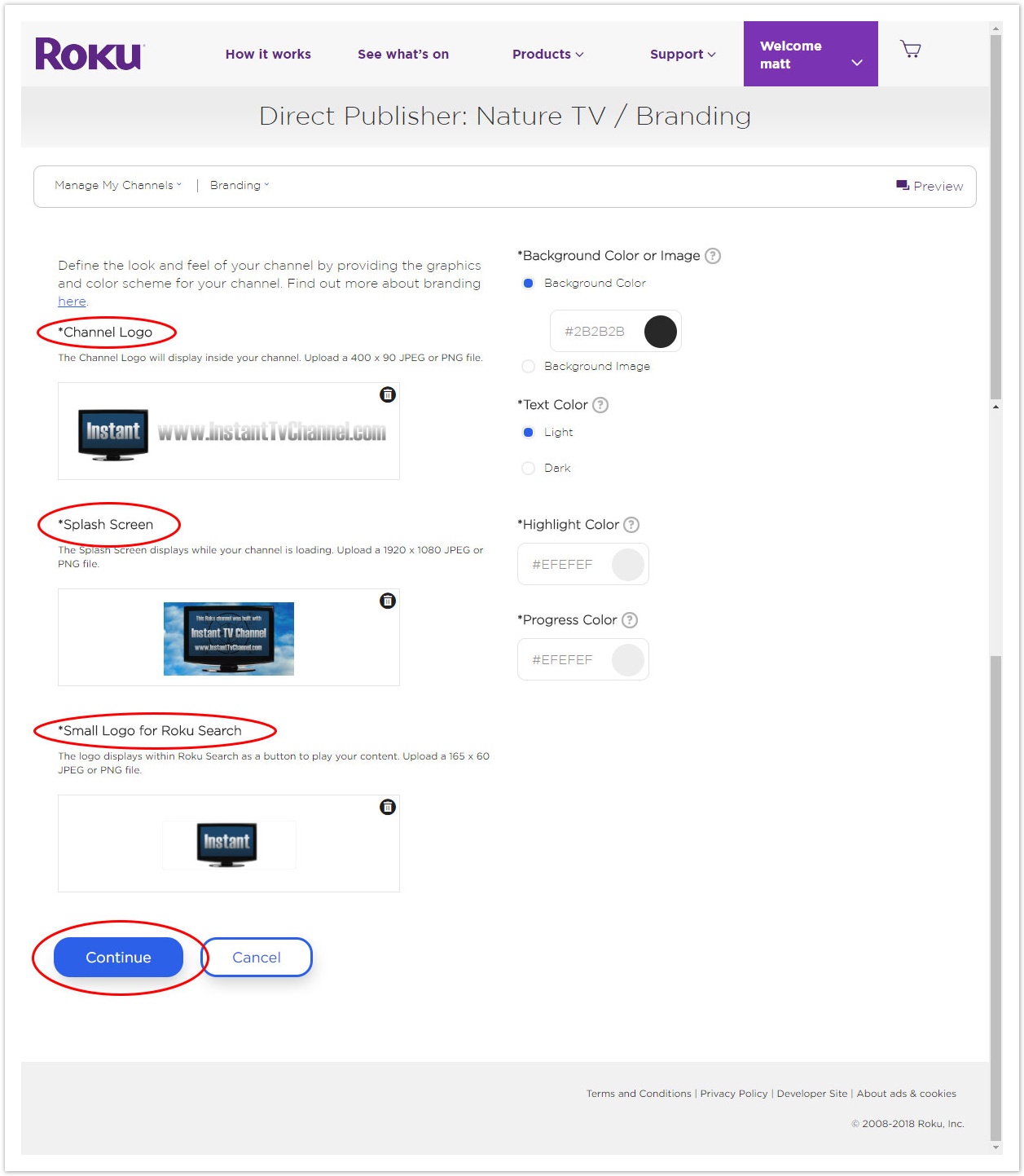Image resolution: width=1024 pixels, height=1176 pixels.
Task: Open help for Background Color or Image
Action: (x=713, y=256)
